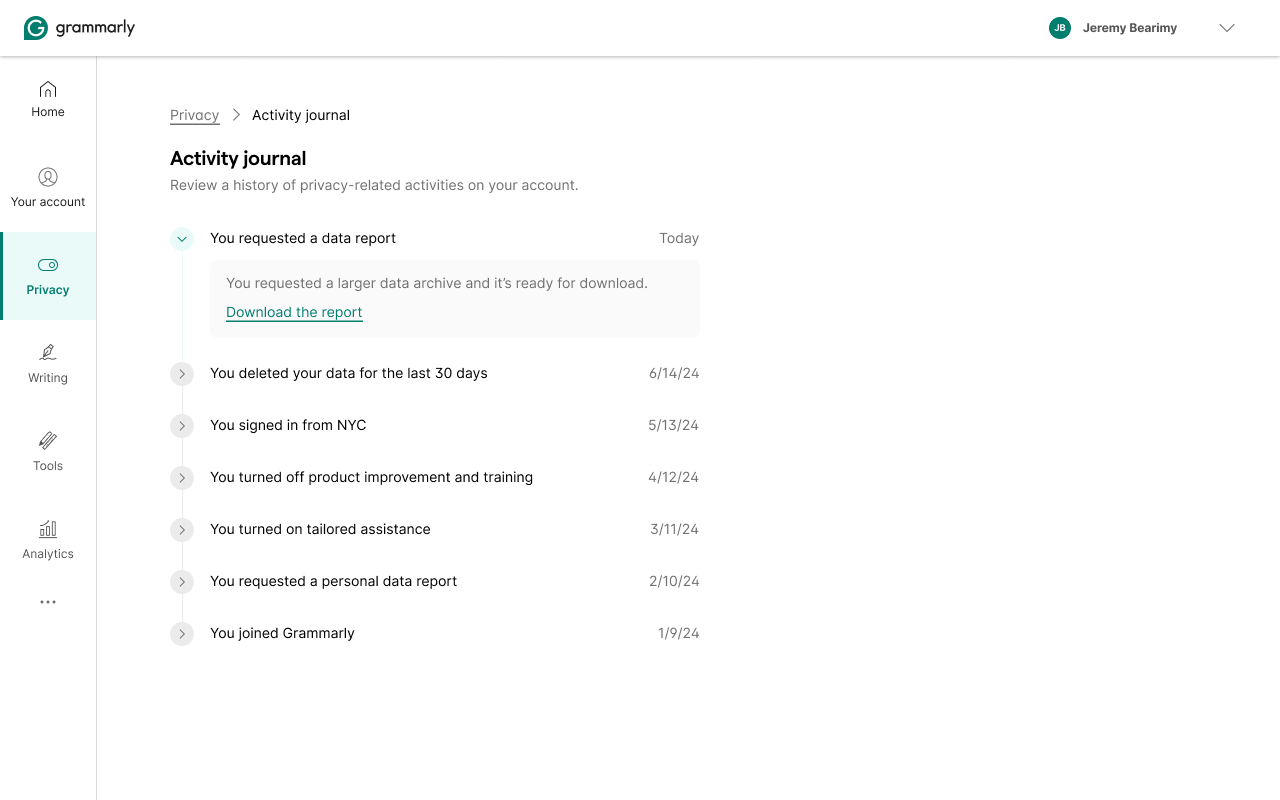Click the Privacy shield icon in sidebar
Screen dimensions: 1280x800
click(47, 265)
